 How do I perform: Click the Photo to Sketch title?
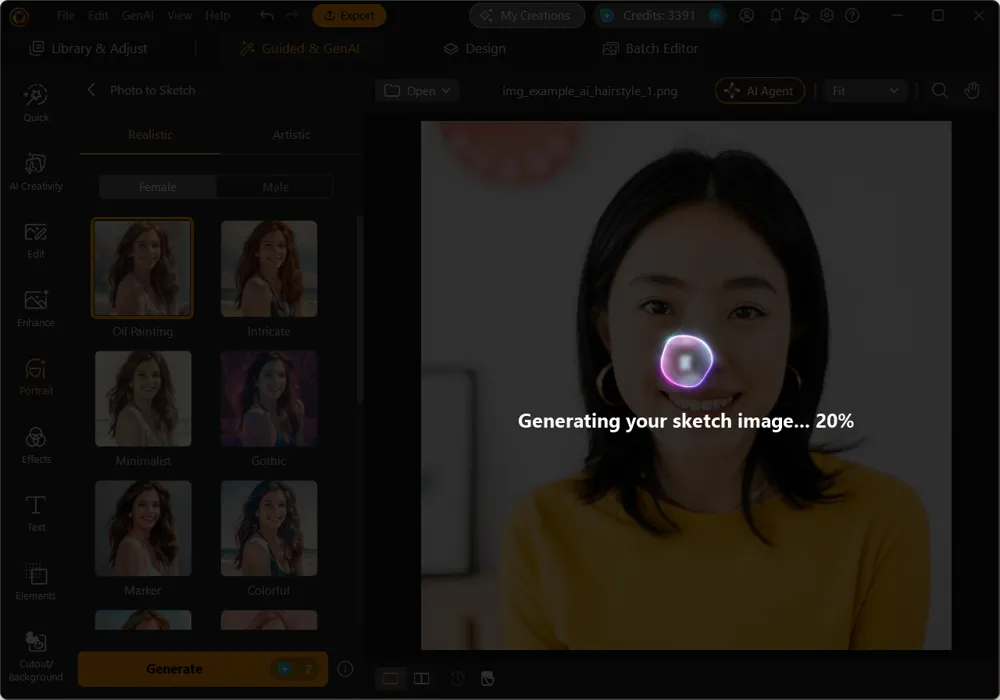coord(152,91)
